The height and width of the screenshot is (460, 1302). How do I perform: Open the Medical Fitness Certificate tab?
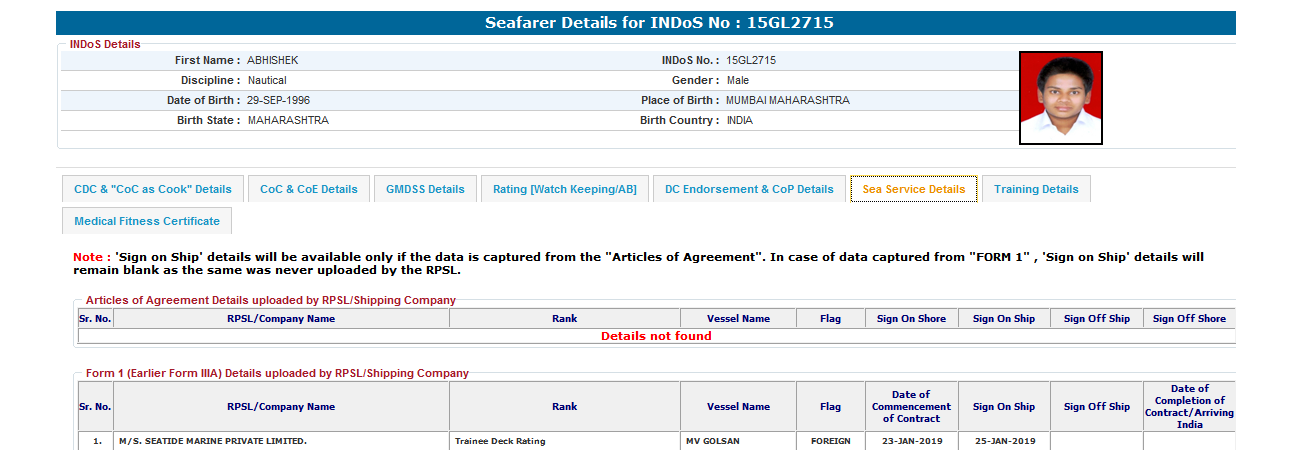[147, 221]
